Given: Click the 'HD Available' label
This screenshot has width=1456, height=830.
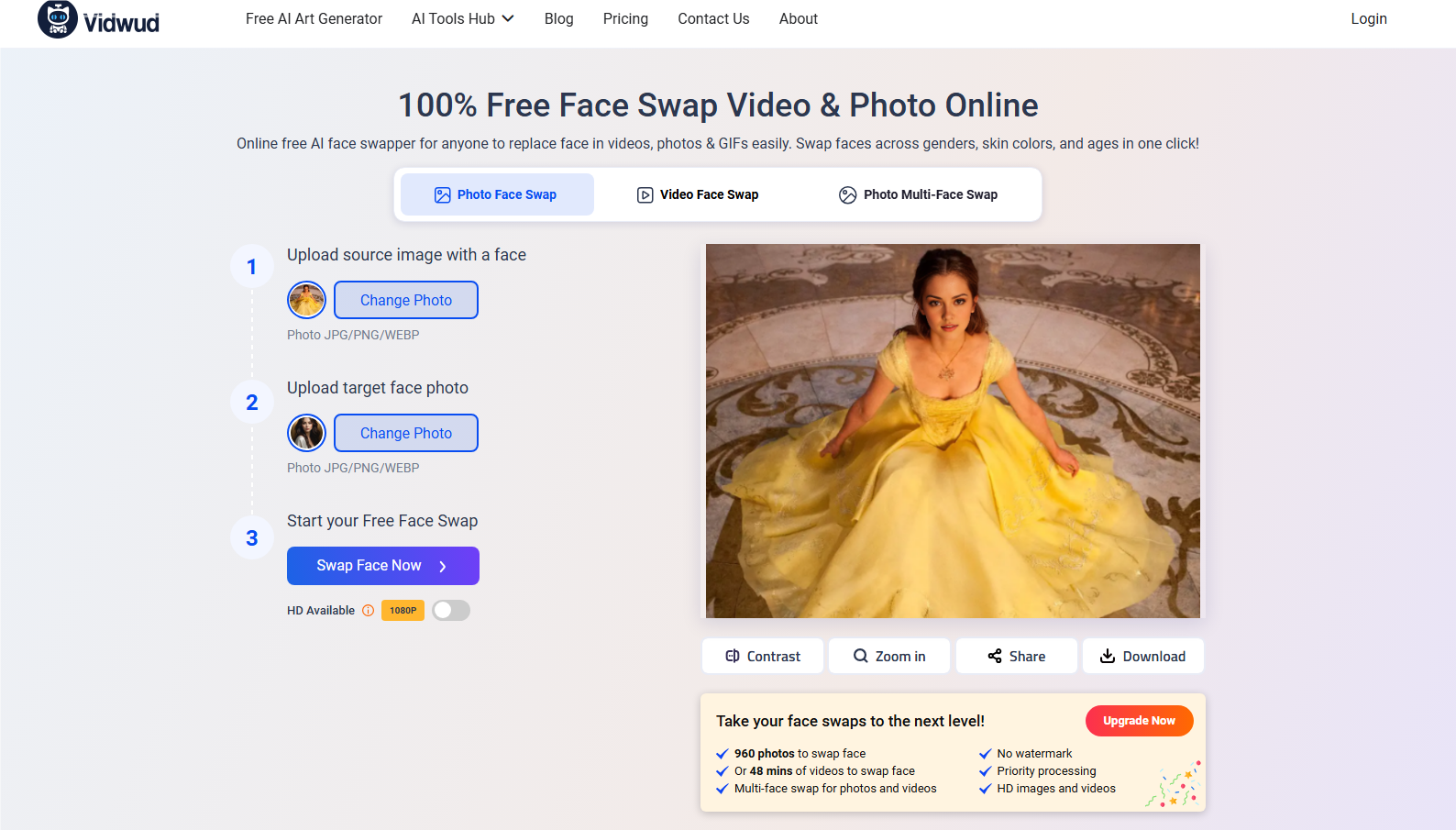Looking at the screenshot, I should [x=321, y=611].
